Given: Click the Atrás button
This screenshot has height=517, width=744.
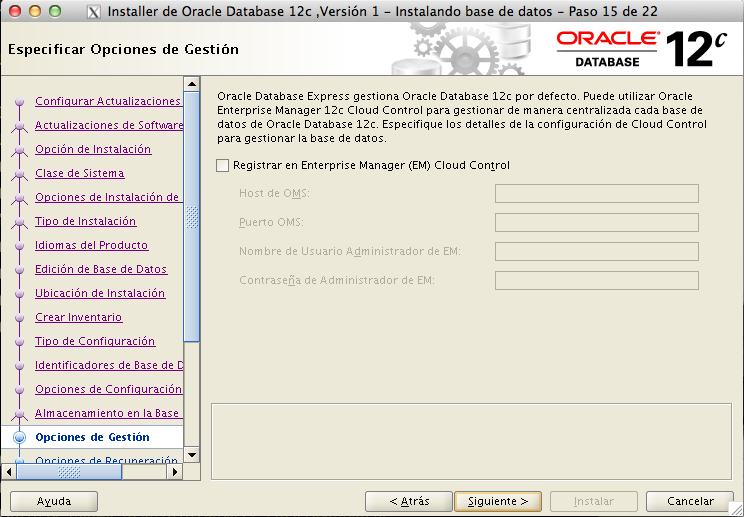Looking at the screenshot, I should pos(409,501).
